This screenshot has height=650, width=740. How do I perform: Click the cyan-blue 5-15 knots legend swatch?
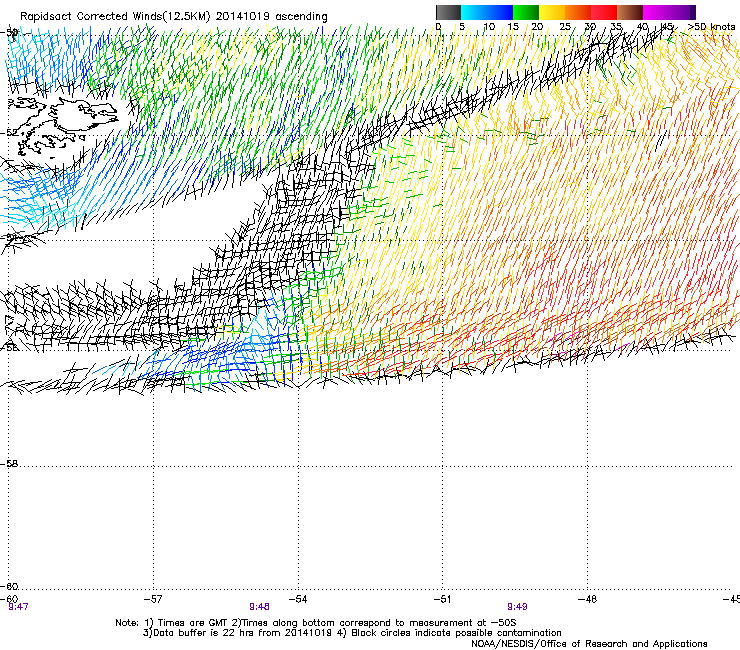tap(487, 12)
